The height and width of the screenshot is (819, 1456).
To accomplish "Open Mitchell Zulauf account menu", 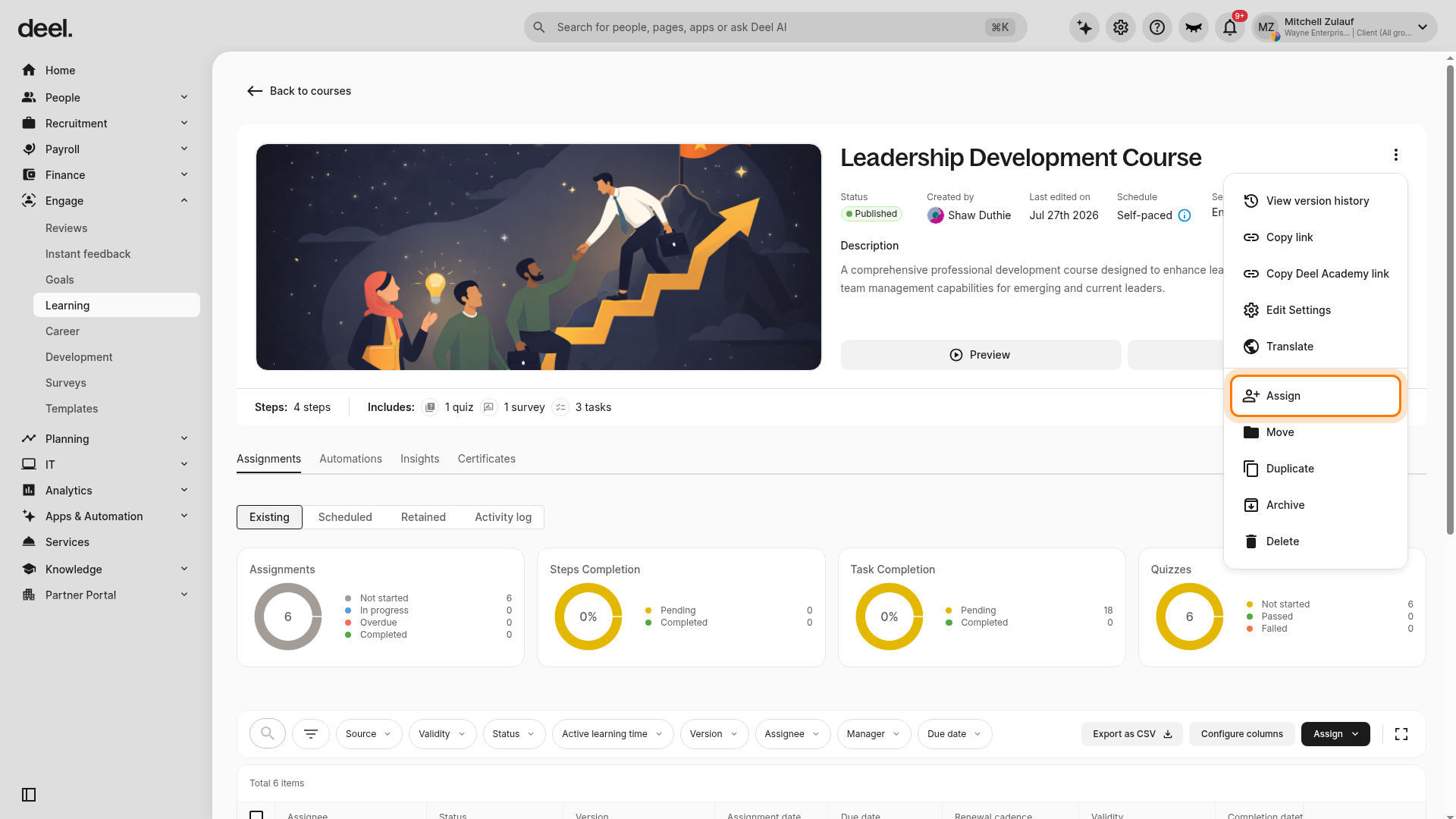I will [1344, 28].
